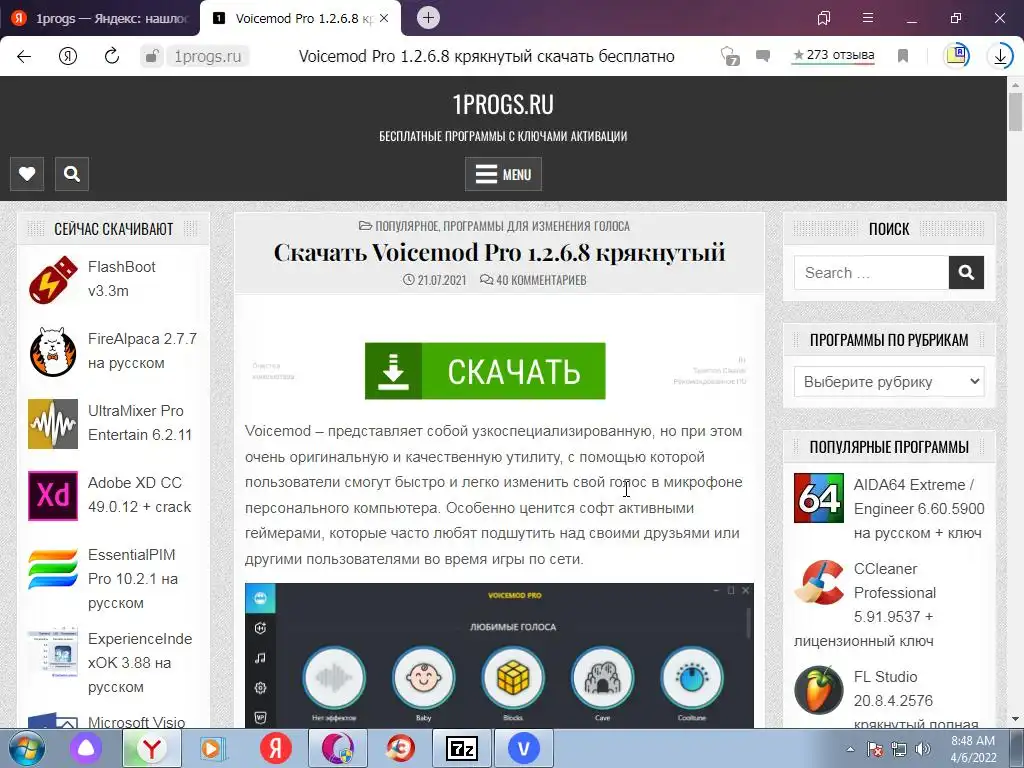1024x768 pixels.
Task: Open FireAlpaca 2.7.7 на русском
Action: pos(142,351)
